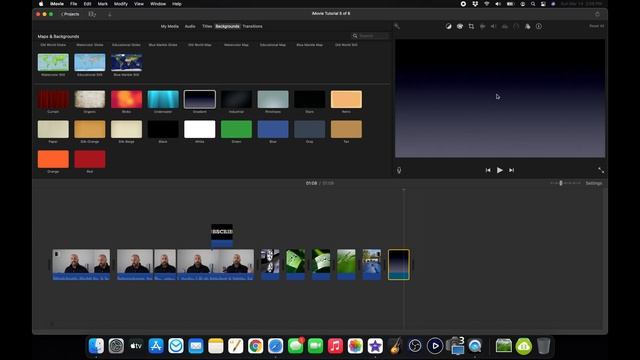Open the speed adjustment tool
Viewport: 640px width, 360px height.
tap(516, 26)
